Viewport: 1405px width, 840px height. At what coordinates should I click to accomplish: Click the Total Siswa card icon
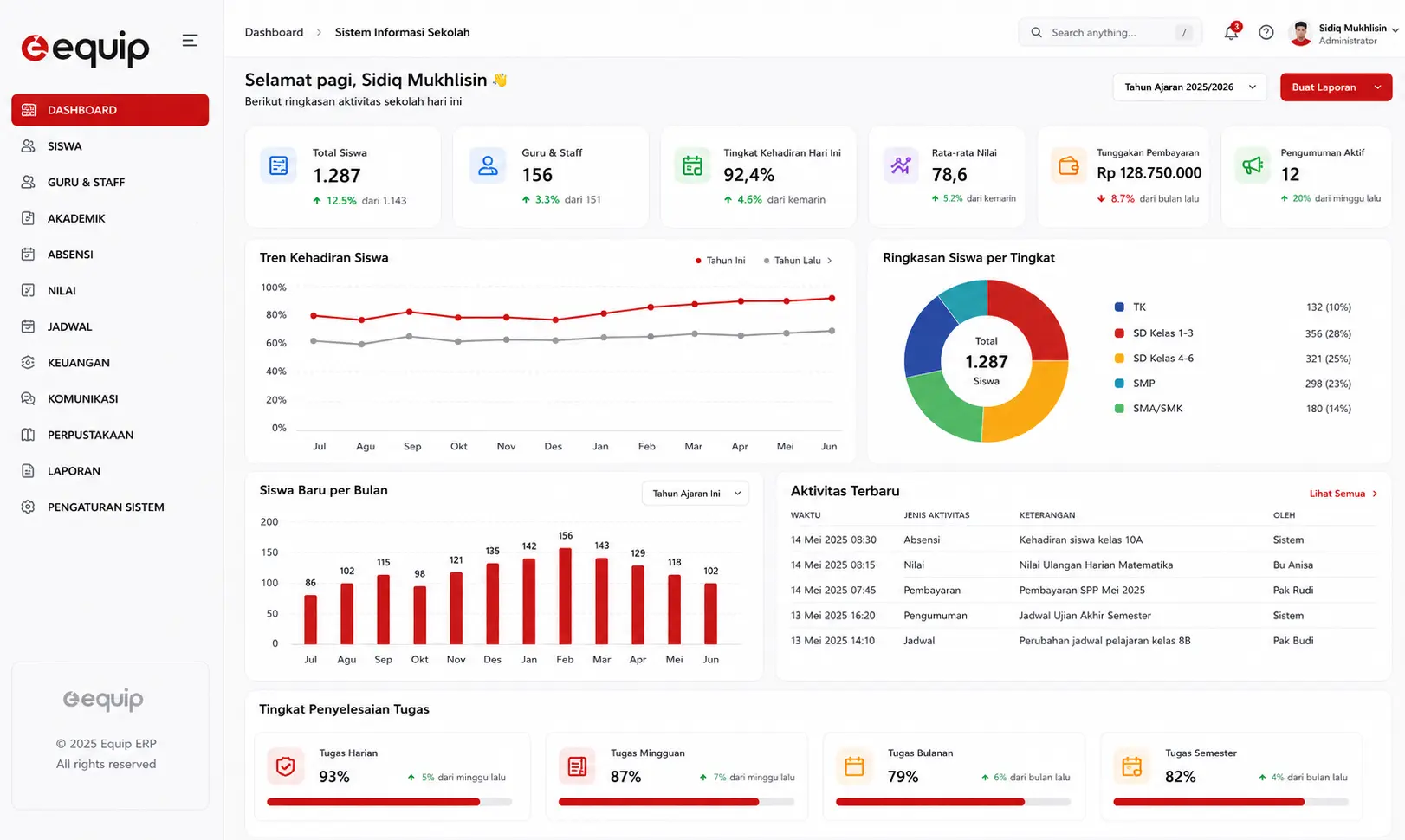(x=278, y=165)
